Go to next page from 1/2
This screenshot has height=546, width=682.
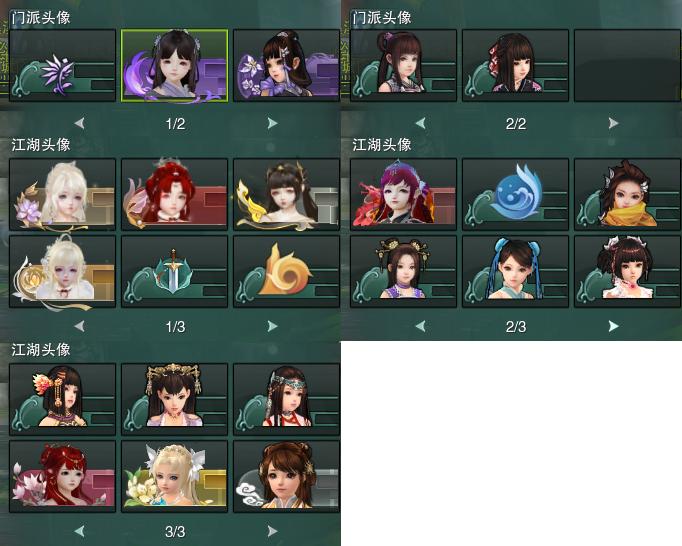point(272,124)
